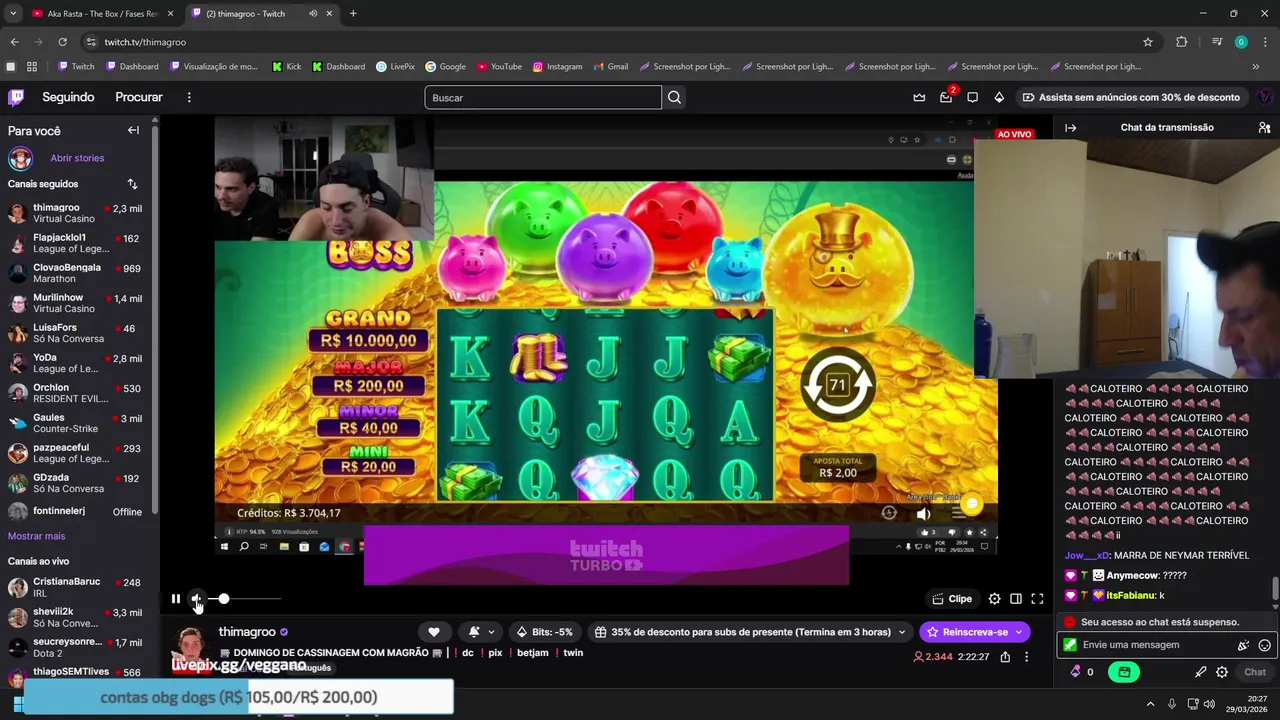The width and height of the screenshot is (1280, 720).
Task: Expand followed channels with Mostrar mais
Action: pyautogui.click(x=36, y=536)
